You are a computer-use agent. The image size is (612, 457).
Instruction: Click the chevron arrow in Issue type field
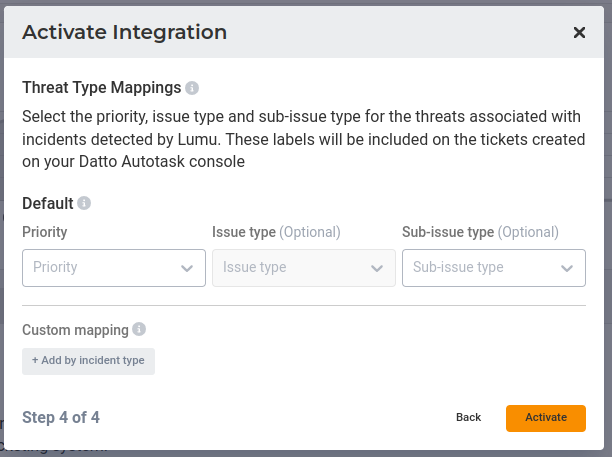coord(376,268)
